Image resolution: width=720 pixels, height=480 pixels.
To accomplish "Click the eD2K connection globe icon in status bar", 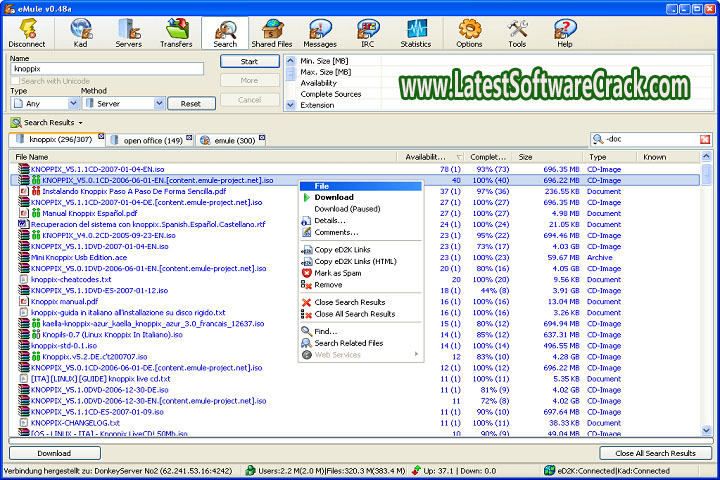I will pos(549,470).
